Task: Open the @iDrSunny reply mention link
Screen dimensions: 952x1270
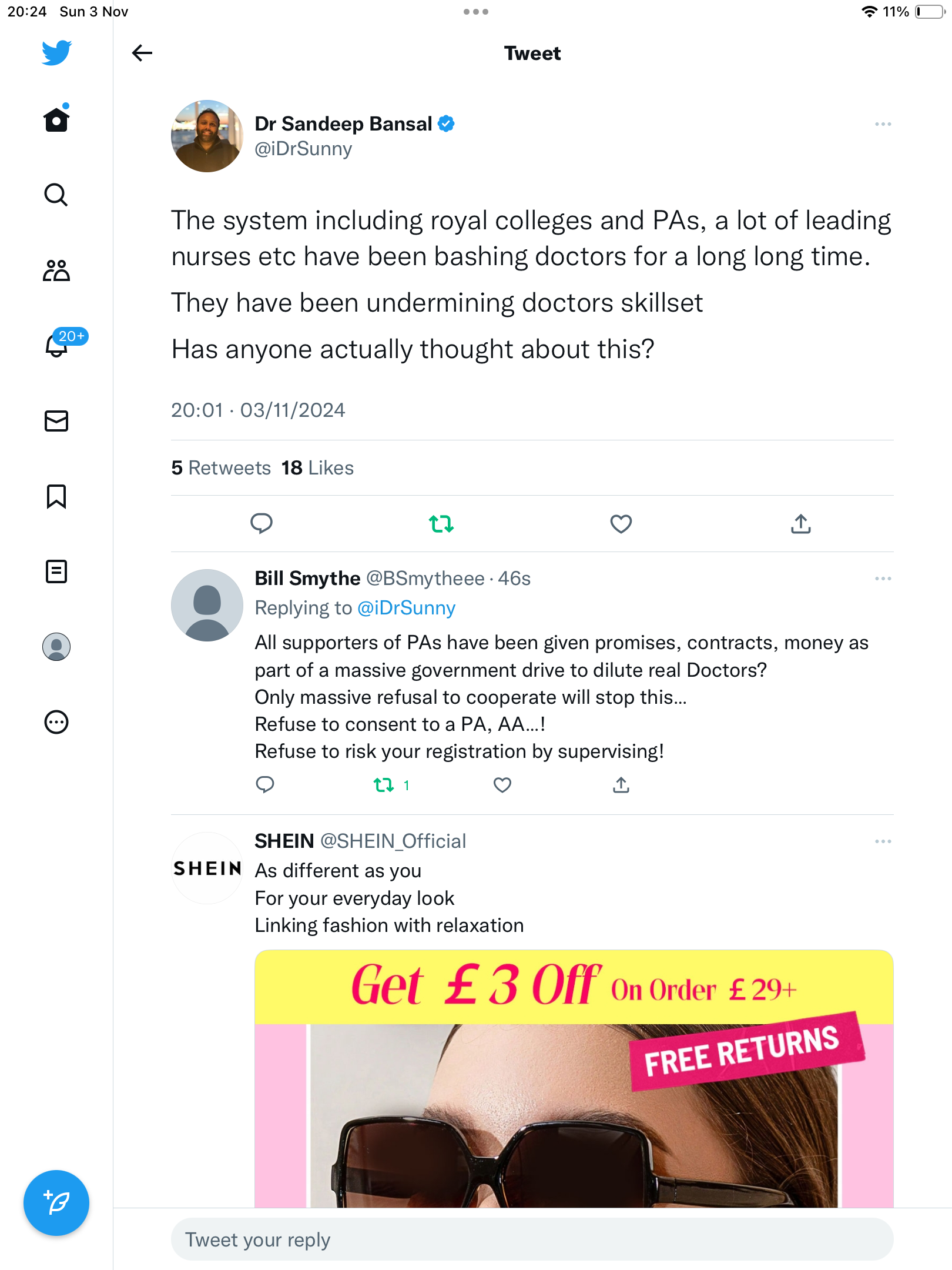Action: [x=407, y=608]
